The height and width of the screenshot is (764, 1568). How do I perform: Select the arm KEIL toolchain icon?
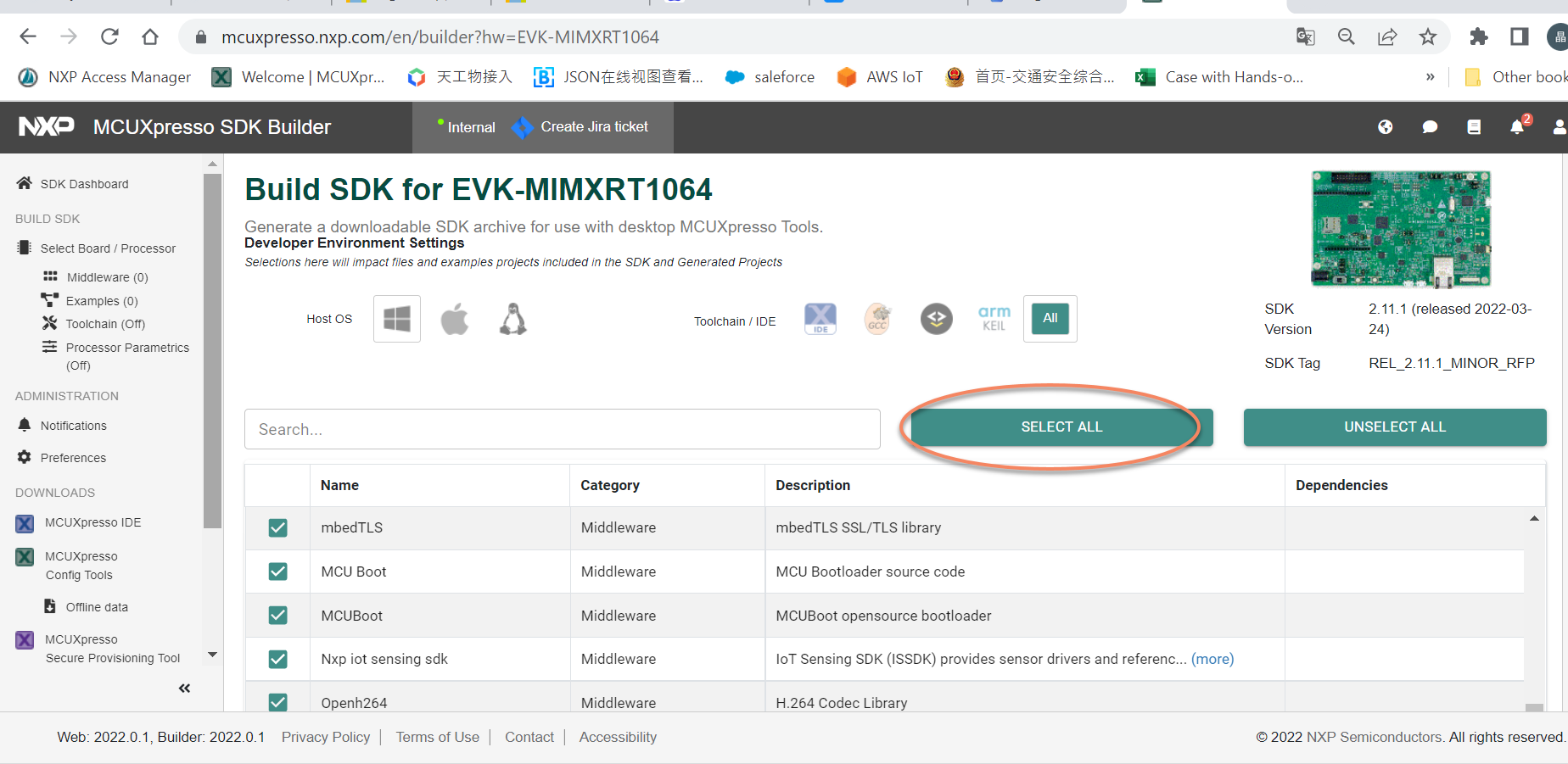click(993, 319)
